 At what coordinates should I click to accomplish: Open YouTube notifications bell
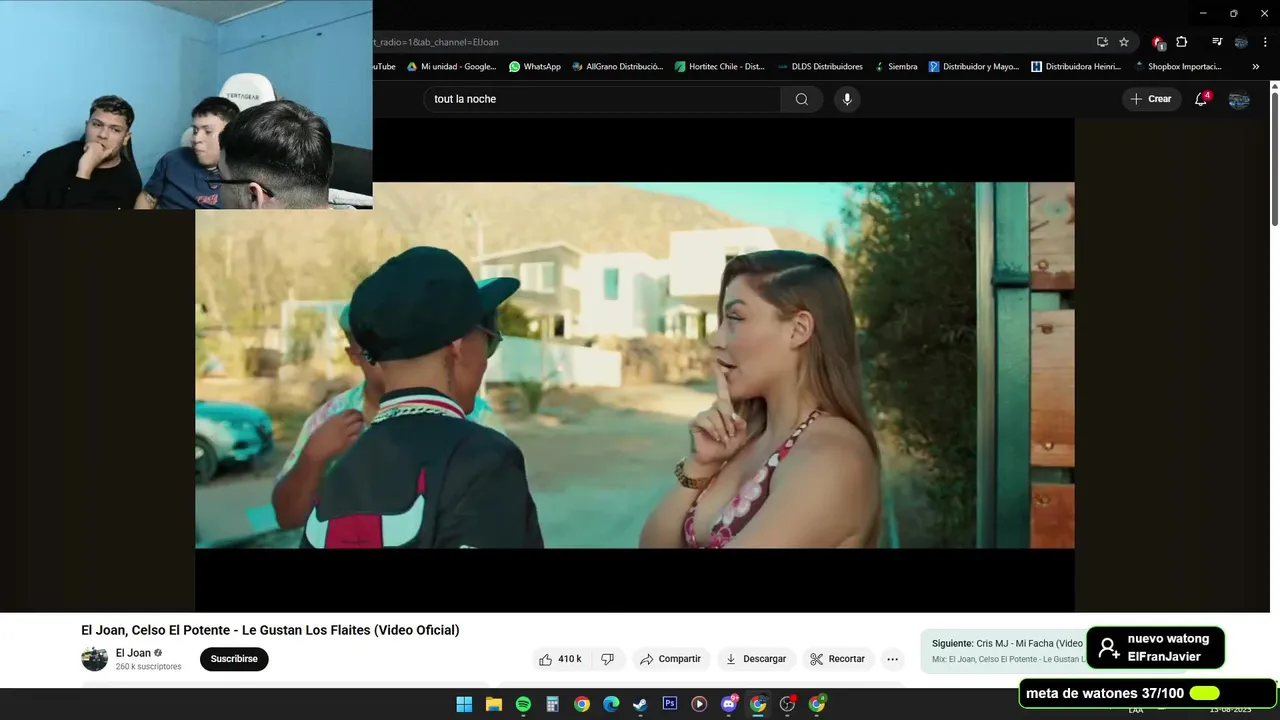(x=1201, y=99)
